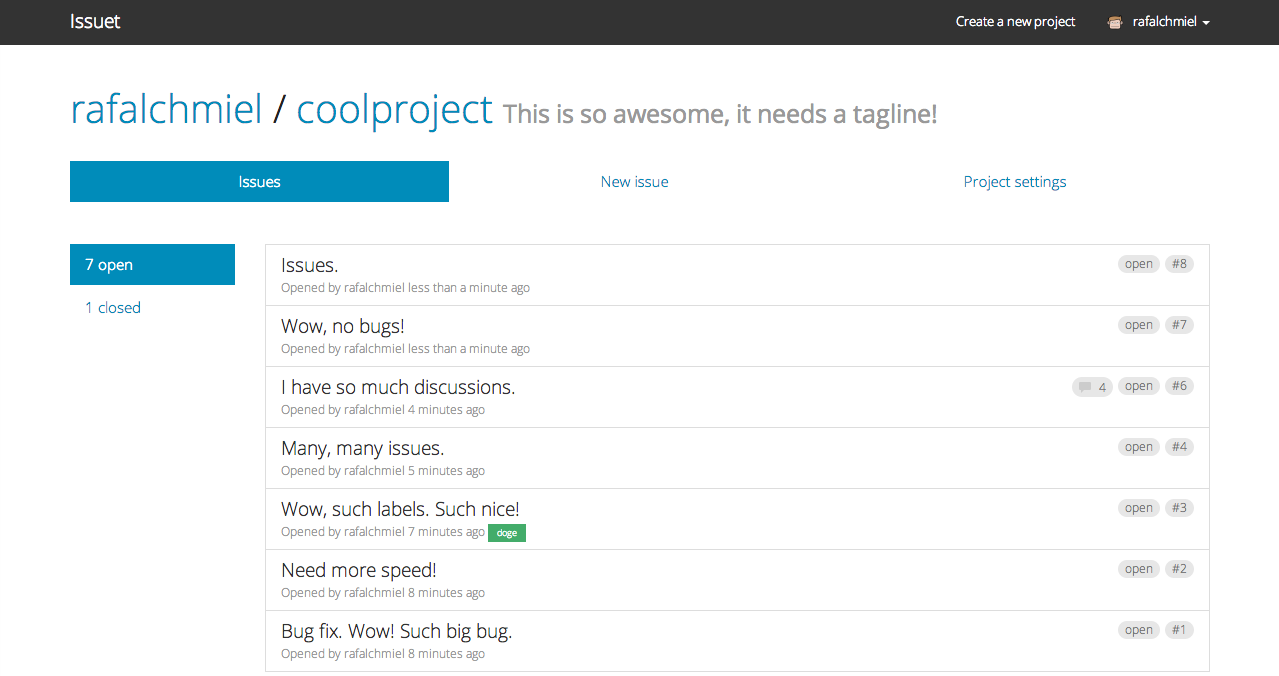Viewport: 1279px width, 676px height.
Task: Open the Need more speed! issue
Action: pyautogui.click(x=359, y=570)
